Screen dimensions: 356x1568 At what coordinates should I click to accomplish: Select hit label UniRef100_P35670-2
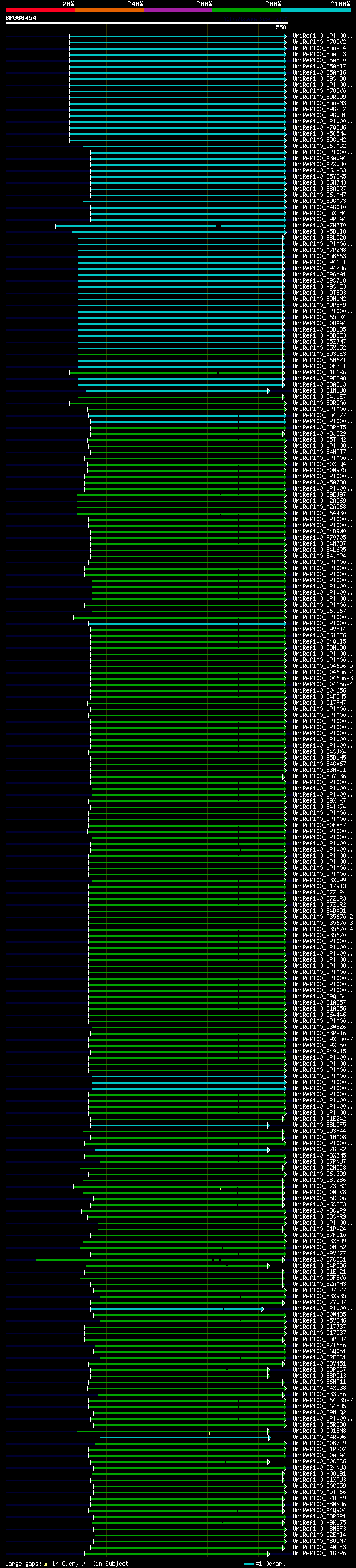323,917
